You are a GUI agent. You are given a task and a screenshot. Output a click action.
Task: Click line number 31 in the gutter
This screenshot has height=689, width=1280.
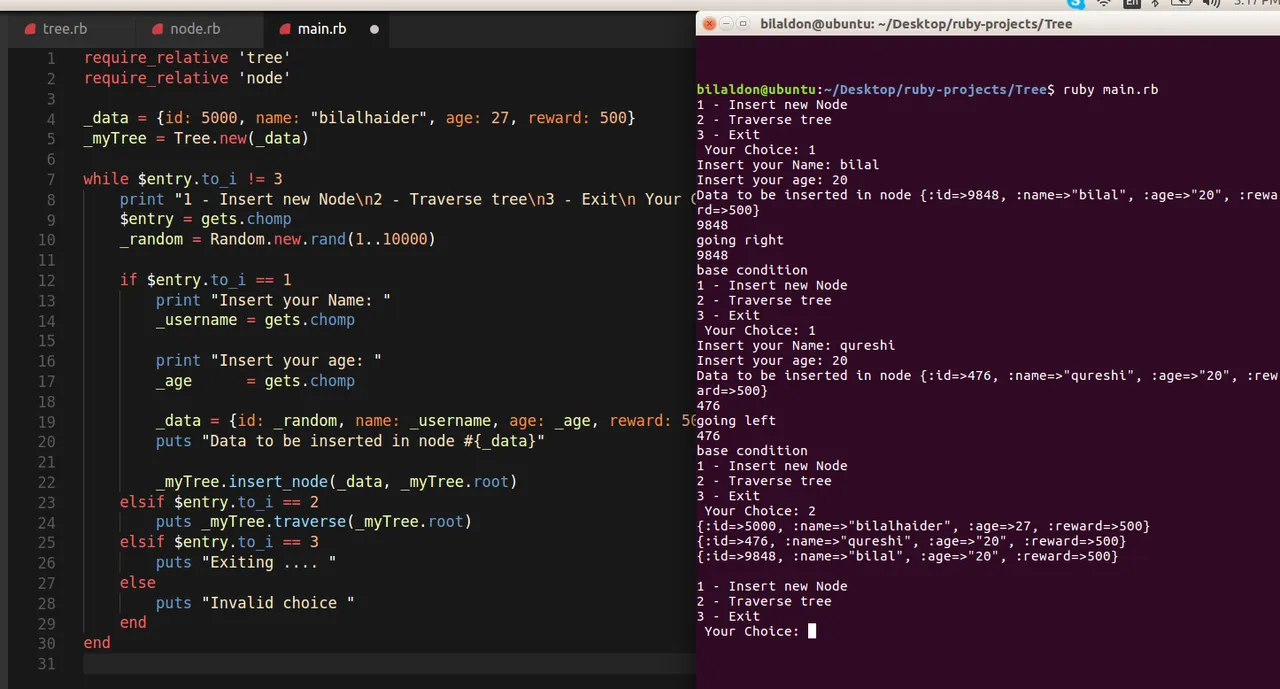pyautogui.click(x=47, y=664)
